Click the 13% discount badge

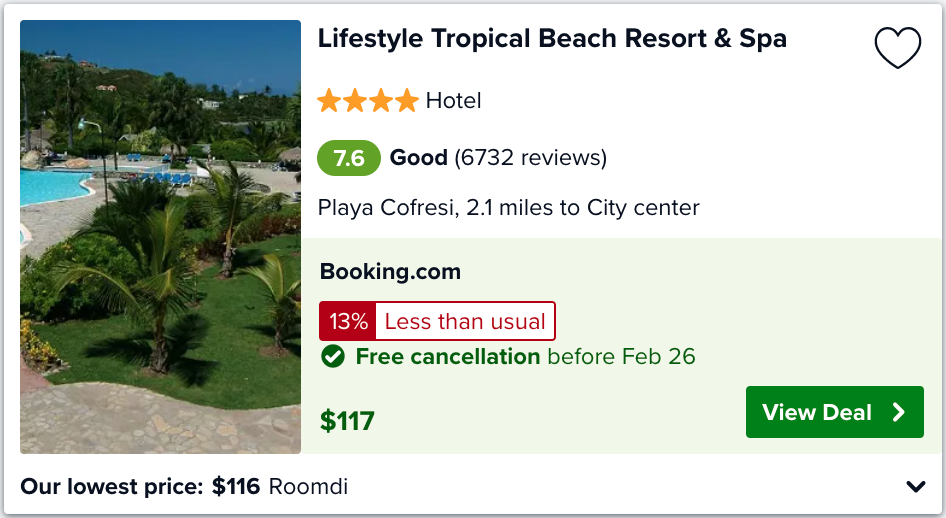coord(348,321)
